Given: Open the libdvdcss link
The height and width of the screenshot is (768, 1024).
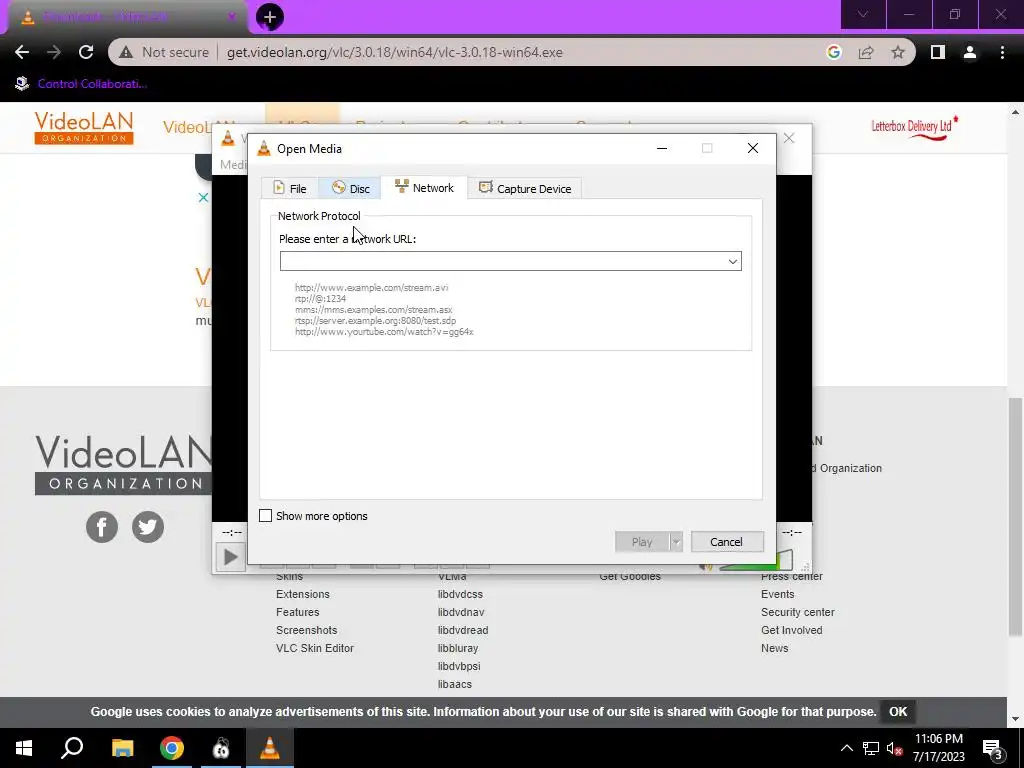Looking at the screenshot, I should tap(460, 594).
